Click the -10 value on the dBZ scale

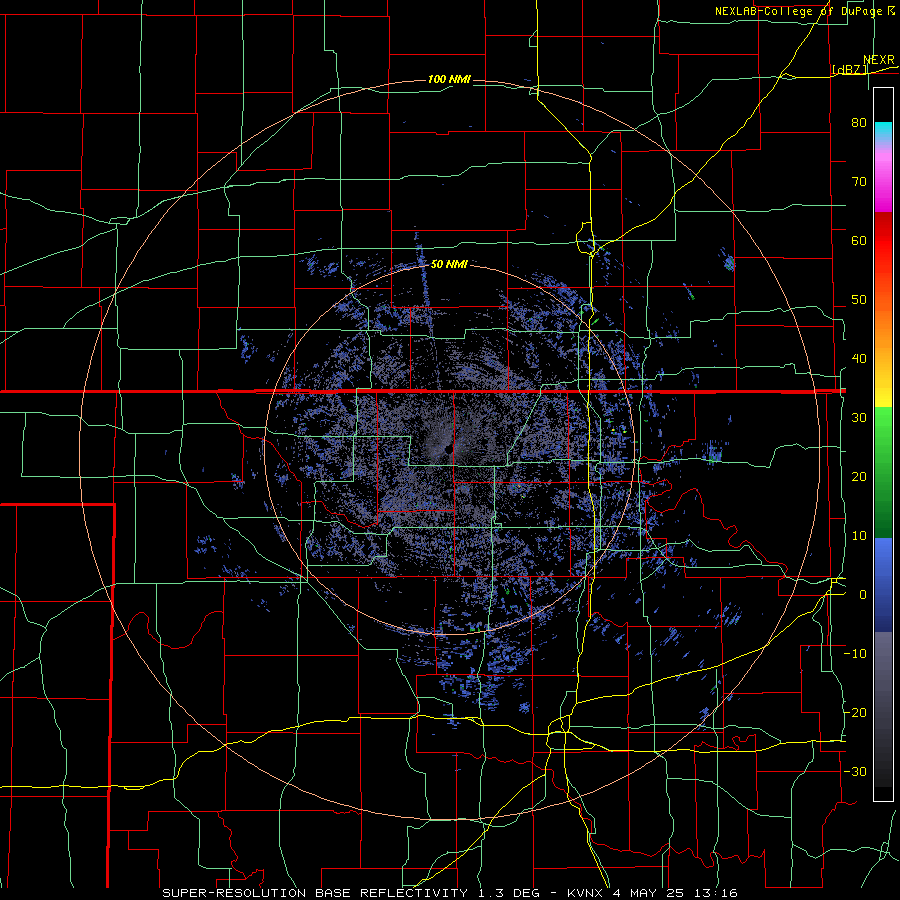(x=855, y=654)
